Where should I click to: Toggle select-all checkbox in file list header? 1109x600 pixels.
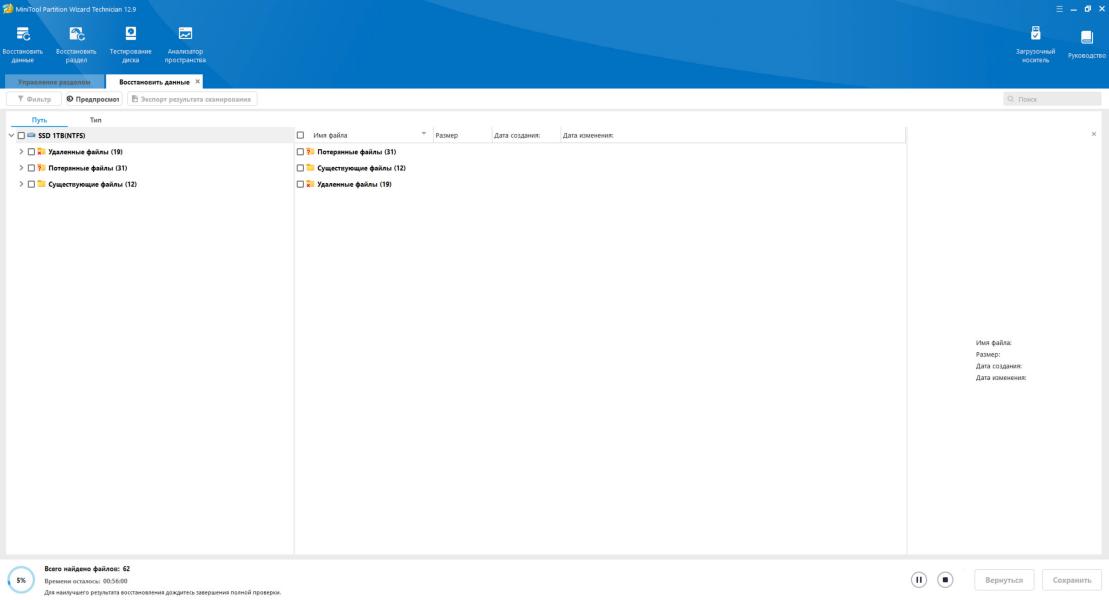pos(300,135)
